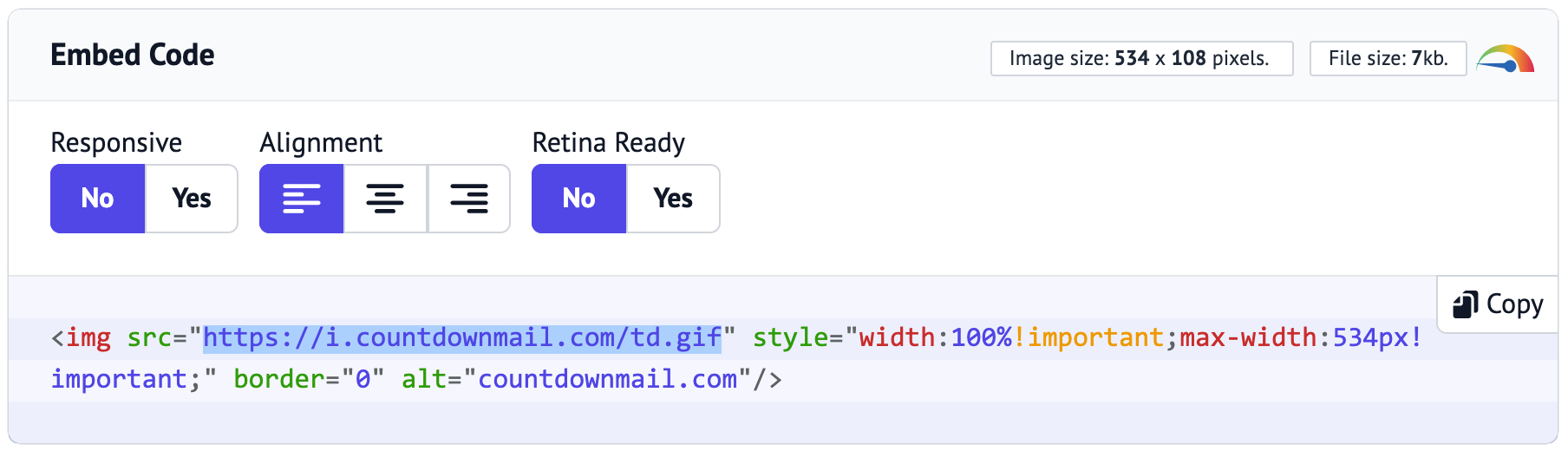1568x451 pixels.
Task: Set Retina Ready to Yes
Action: pyautogui.click(x=673, y=199)
